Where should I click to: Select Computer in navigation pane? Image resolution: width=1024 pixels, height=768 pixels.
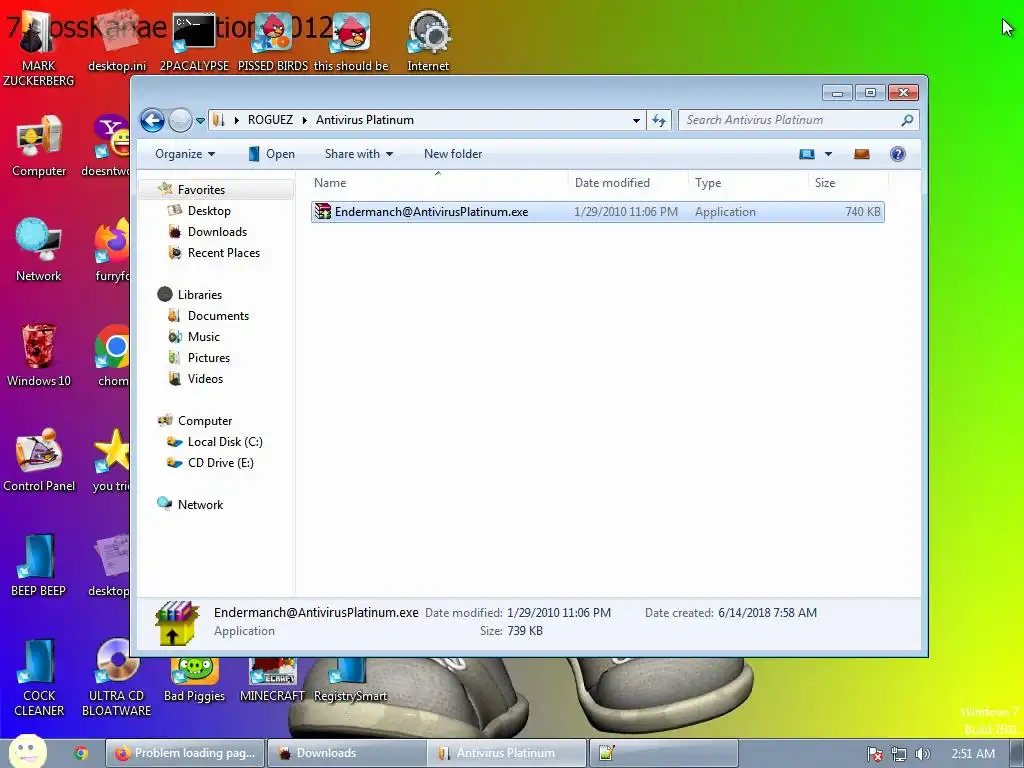pos(204,421)
